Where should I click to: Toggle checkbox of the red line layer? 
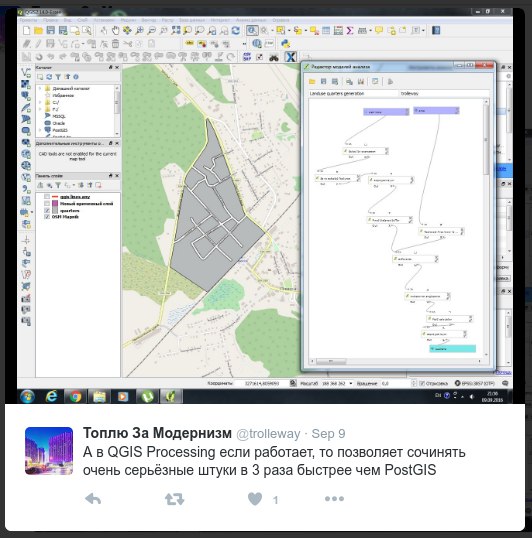[47, 197]
